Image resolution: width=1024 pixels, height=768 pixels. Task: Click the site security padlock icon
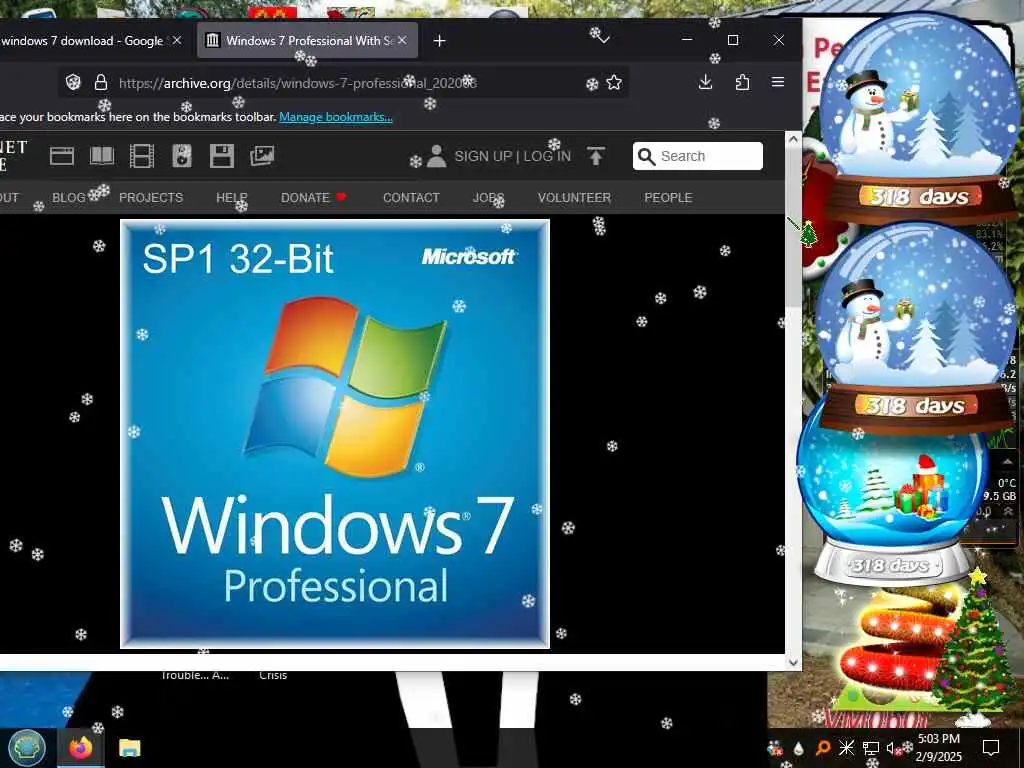tap(101, 82)
